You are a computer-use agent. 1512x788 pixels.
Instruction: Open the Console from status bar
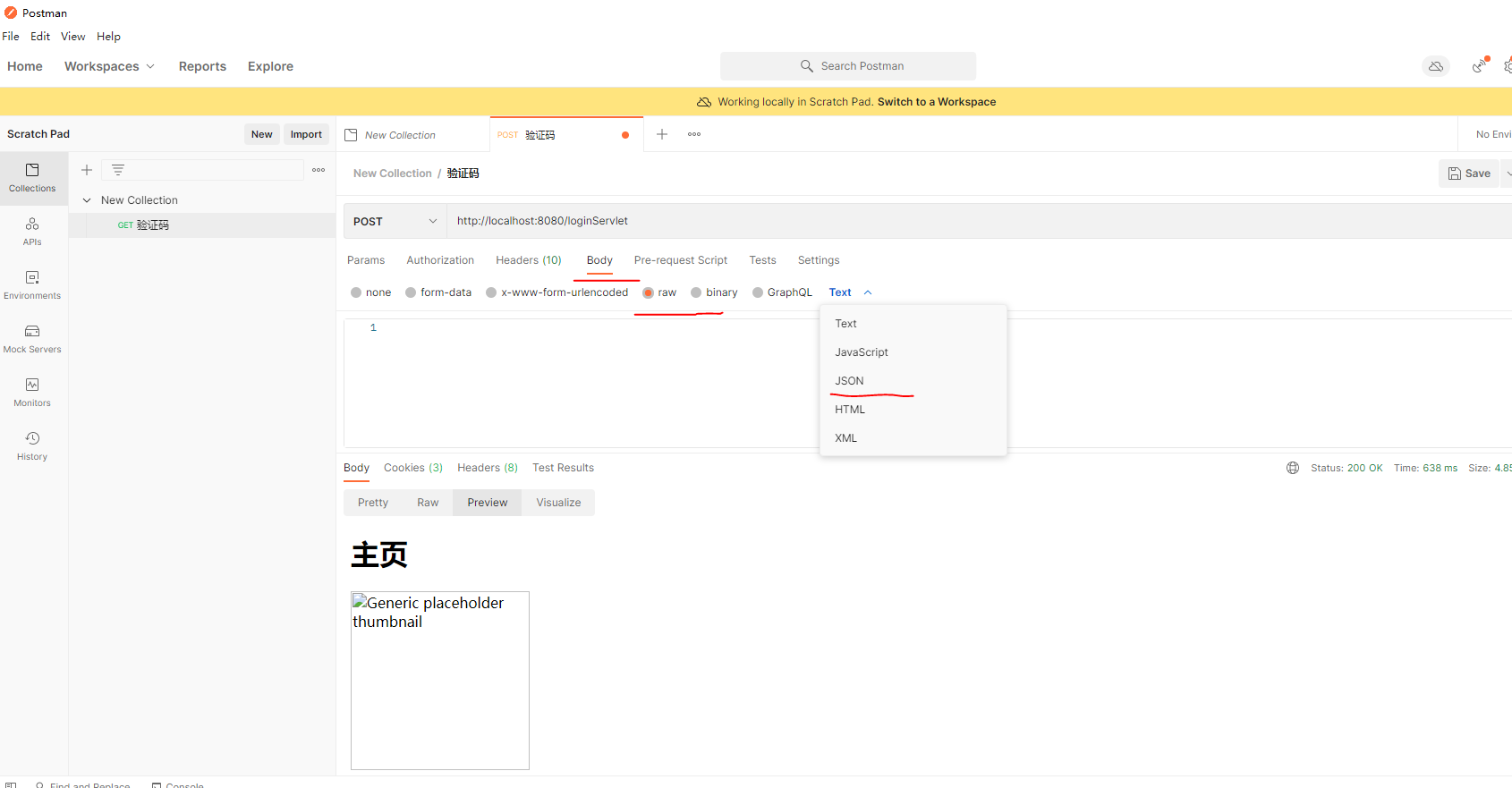[x=178, y=785]
